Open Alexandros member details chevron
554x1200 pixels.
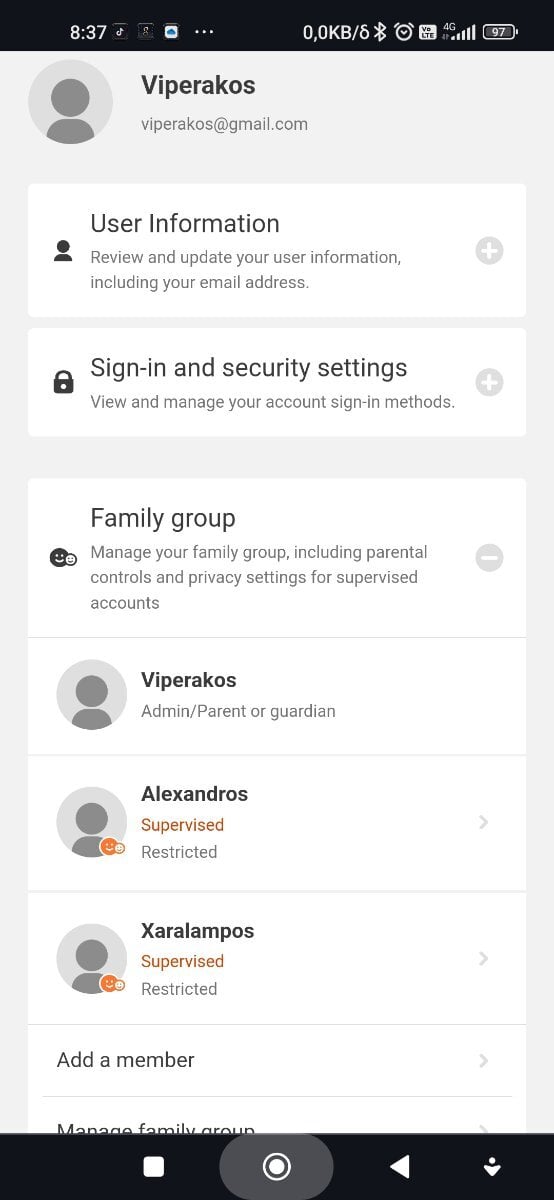tap(484, 822)
